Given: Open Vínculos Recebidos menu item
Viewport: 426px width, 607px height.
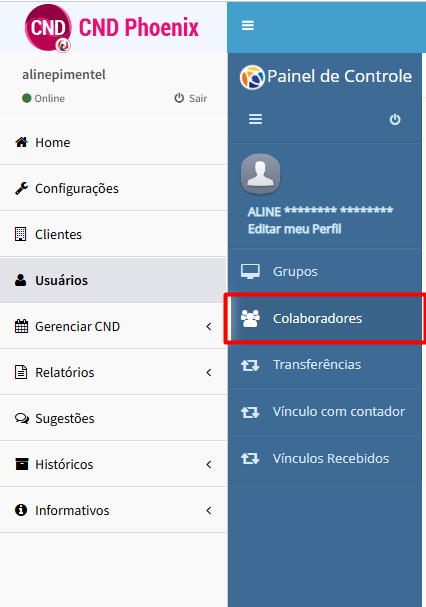Looking at the screenshot, I should tap(325, 458).
